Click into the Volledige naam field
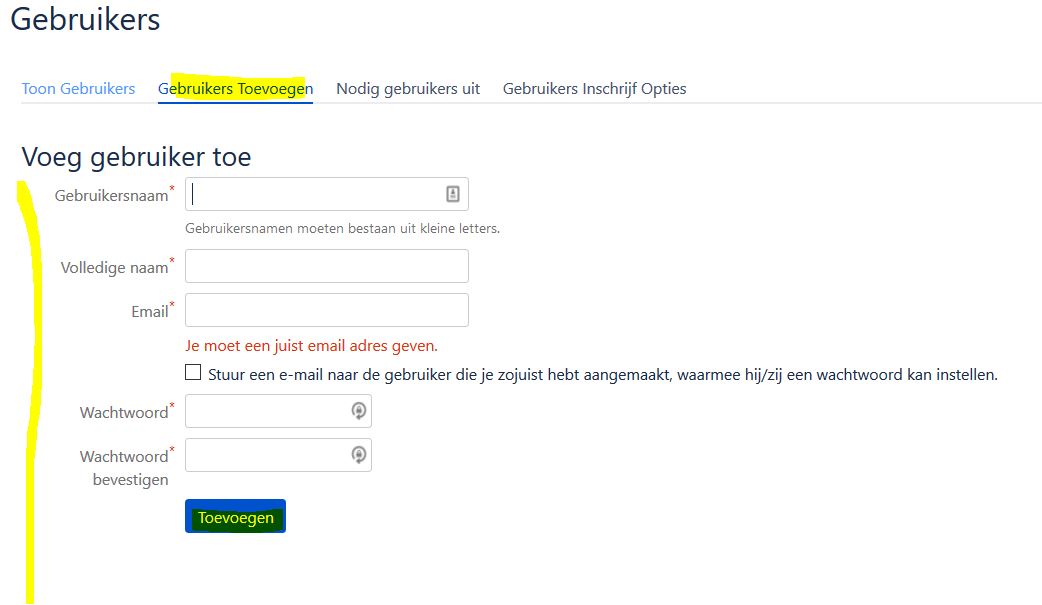Viewport: 1042px width, 605px height. [326, 266]
